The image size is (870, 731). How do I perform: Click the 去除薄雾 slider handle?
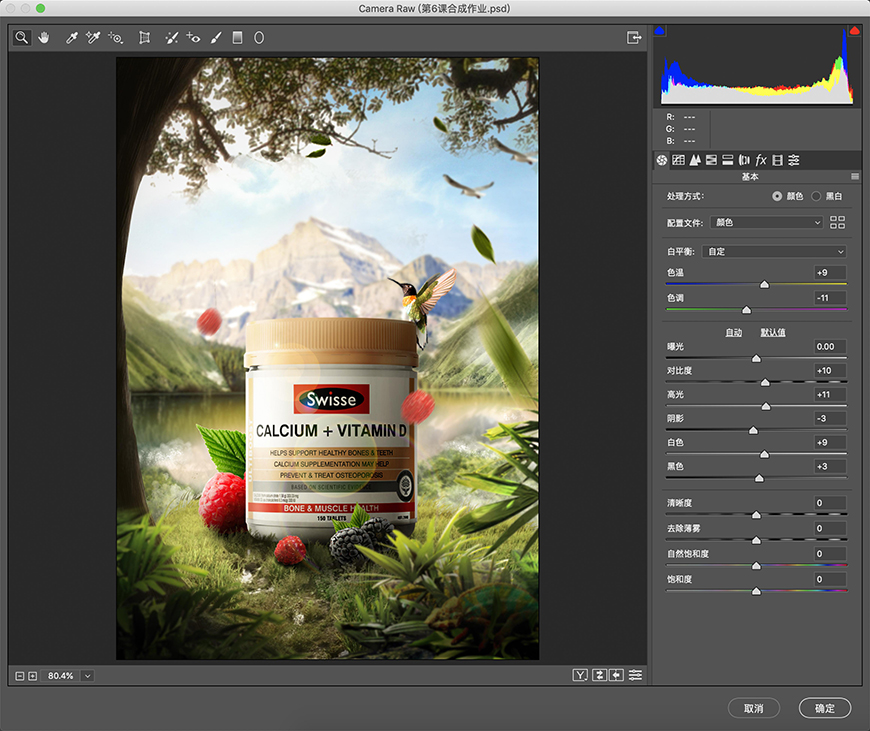pos(756,540)
